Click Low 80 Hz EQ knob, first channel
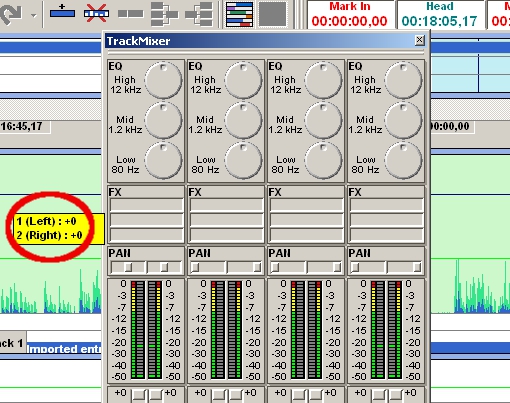The width and height of the screenshot is (510, 403). (163, 160)
